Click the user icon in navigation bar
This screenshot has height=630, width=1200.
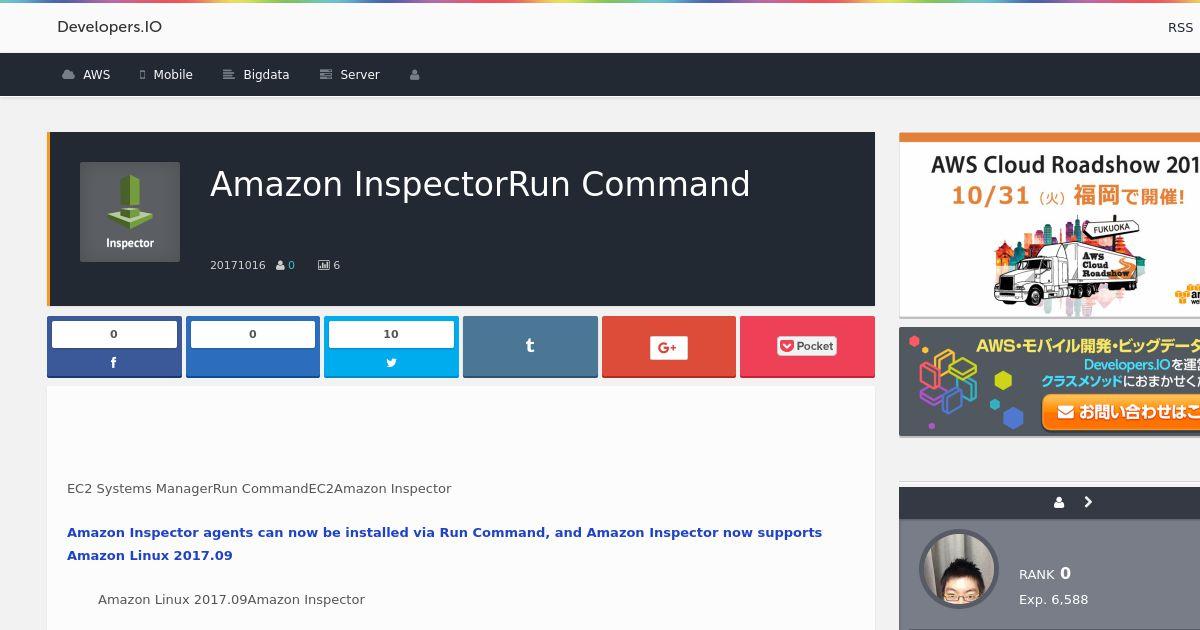tap(415, 75)
